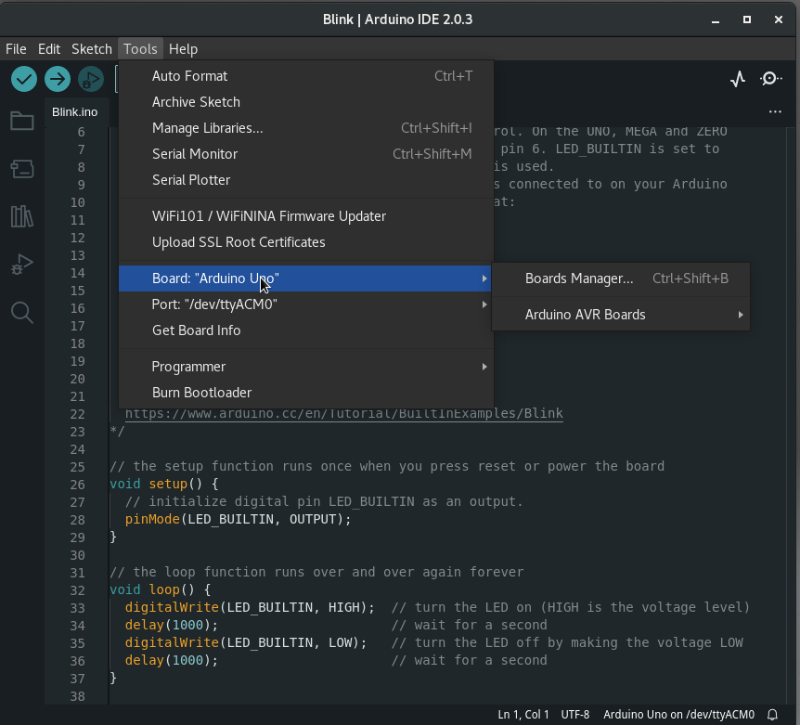This screenshot has width=800, height=725.
Task: Open the Help menu
Action: point(183,49)
